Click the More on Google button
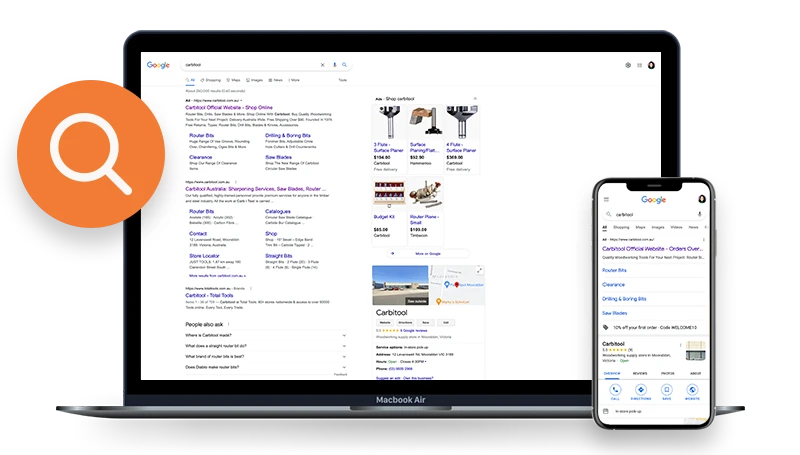800x455 pixels. tap(427, 253)
